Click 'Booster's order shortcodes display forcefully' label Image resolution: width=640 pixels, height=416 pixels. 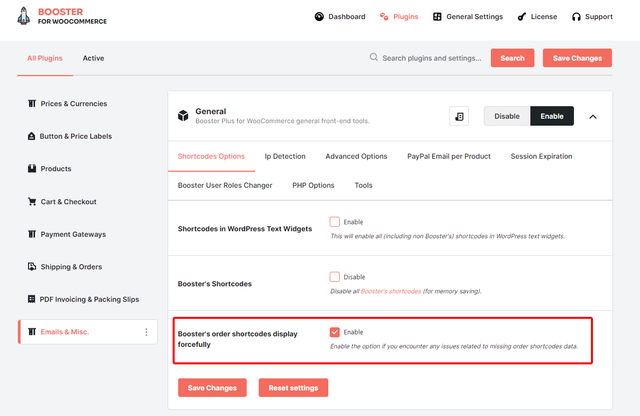tap(238, 339)
